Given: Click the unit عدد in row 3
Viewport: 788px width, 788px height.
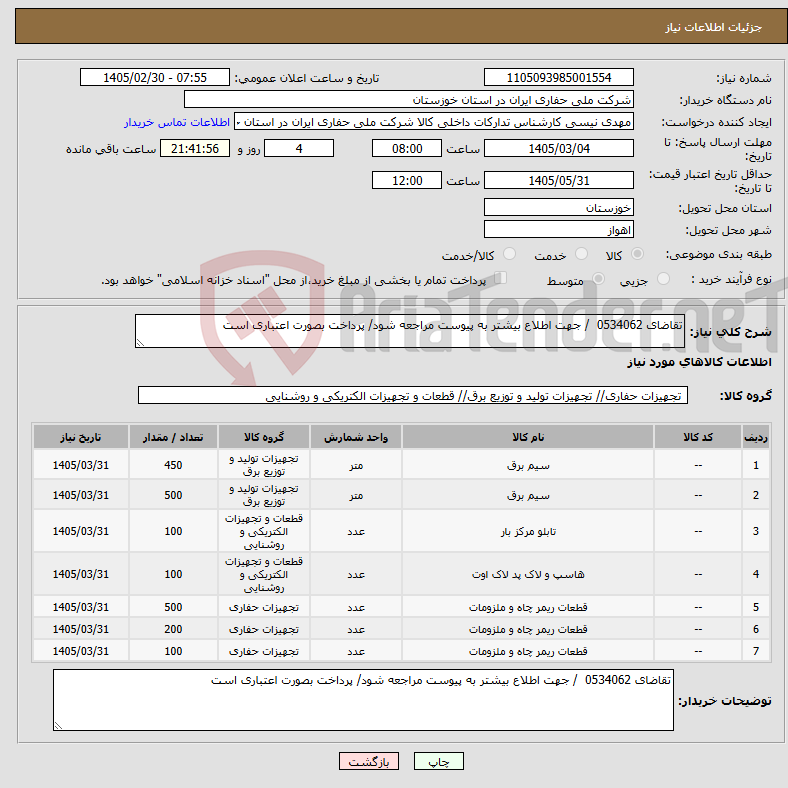Looking at the screenshot, I should tap(356, 531).
